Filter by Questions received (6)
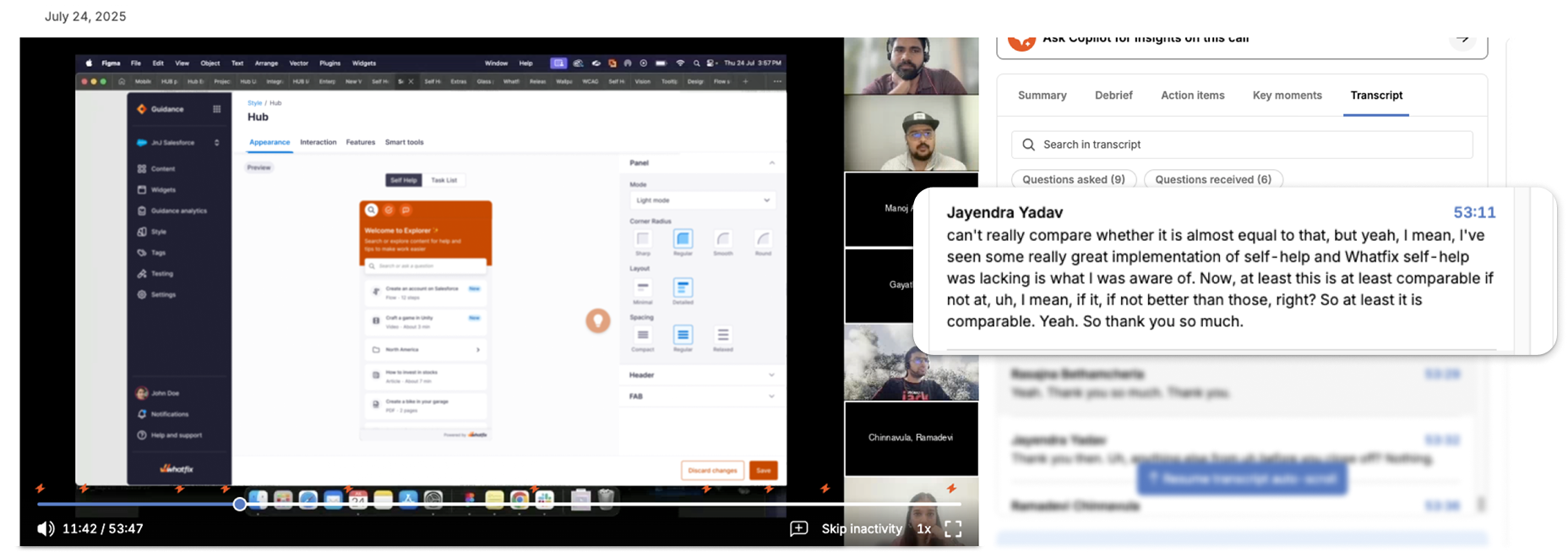This screenshot has height=552, width=1568. coord(1213,179)
